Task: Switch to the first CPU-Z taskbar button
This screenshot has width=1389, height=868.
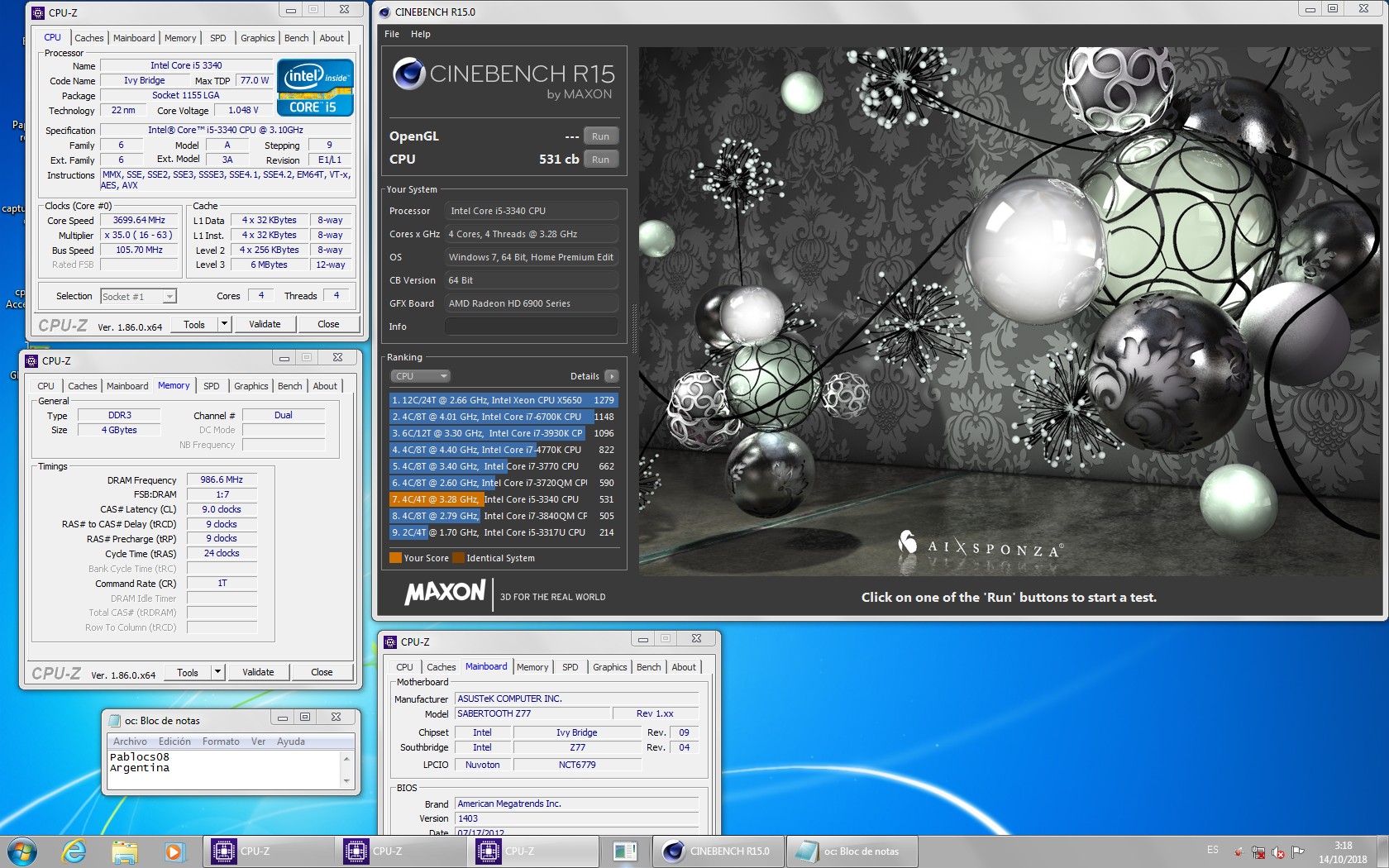Action: (268, 851)
